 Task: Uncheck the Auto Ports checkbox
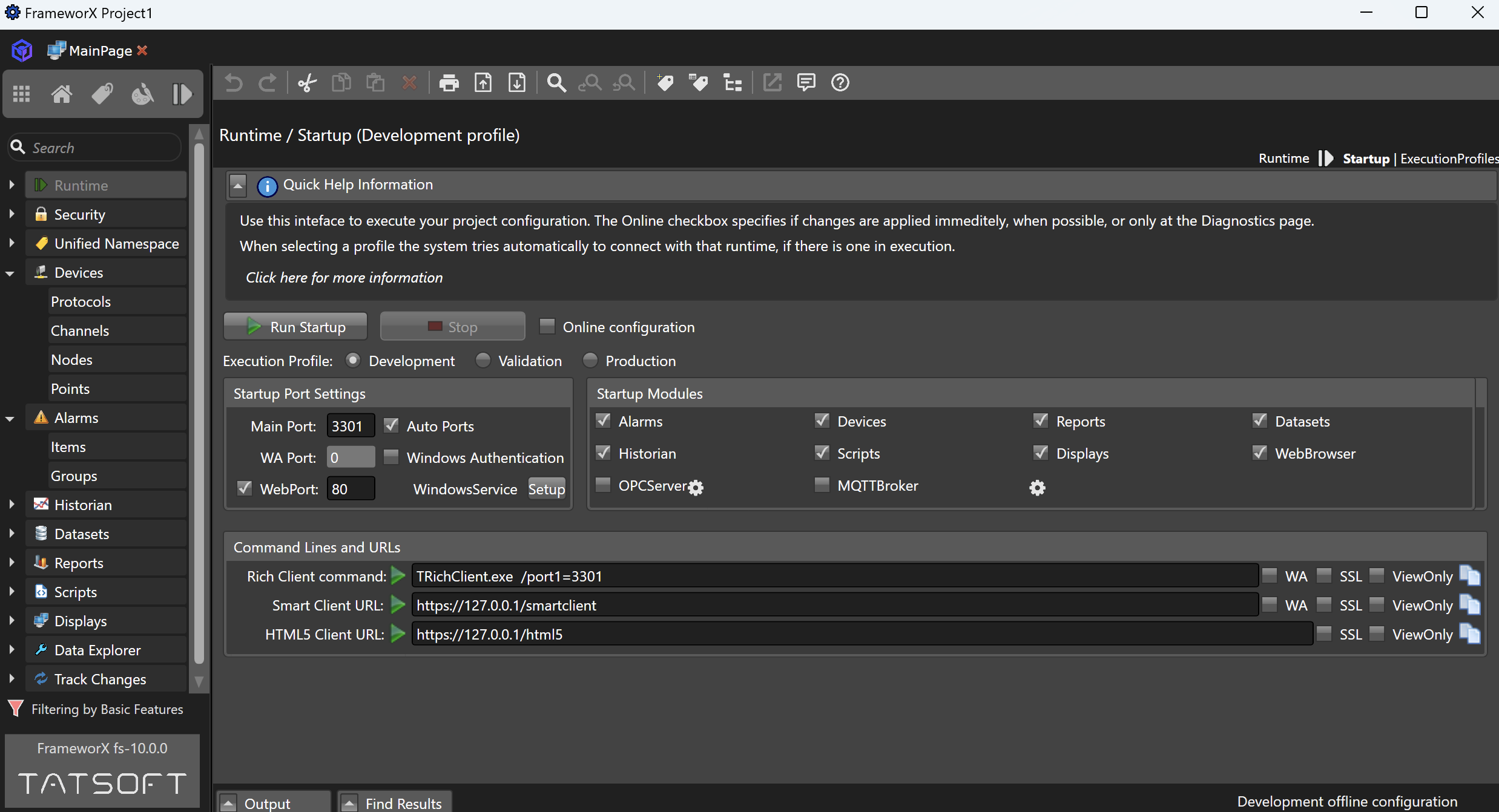pos(391,425)
